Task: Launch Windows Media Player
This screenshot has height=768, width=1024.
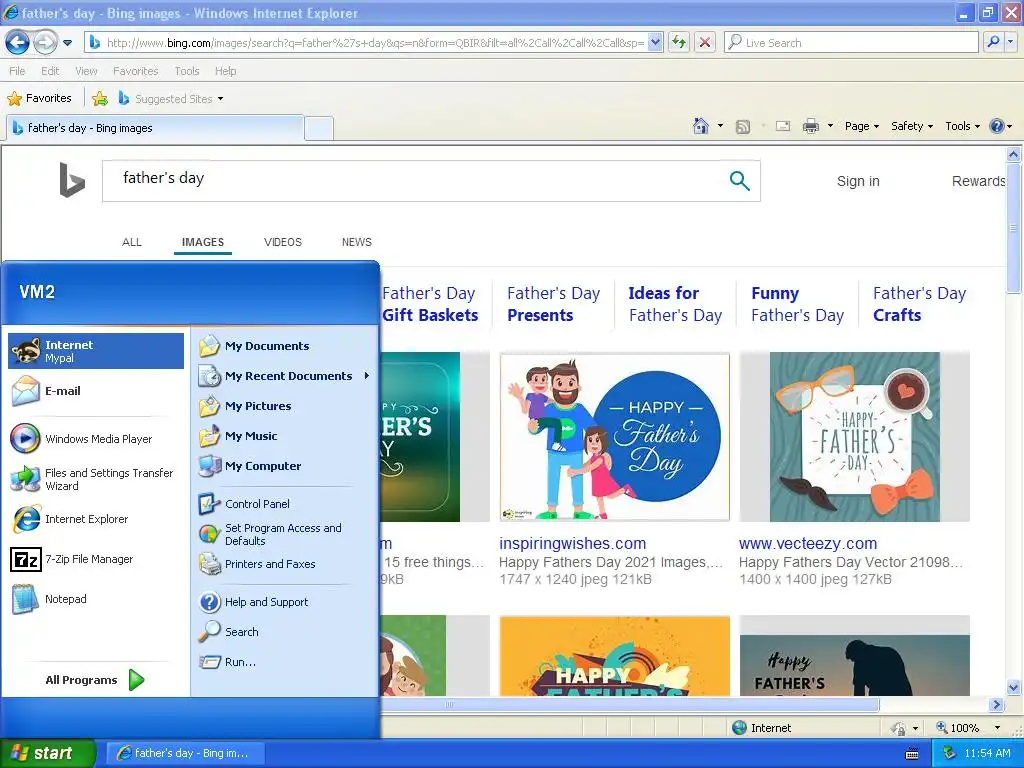Action: (96, 439)
